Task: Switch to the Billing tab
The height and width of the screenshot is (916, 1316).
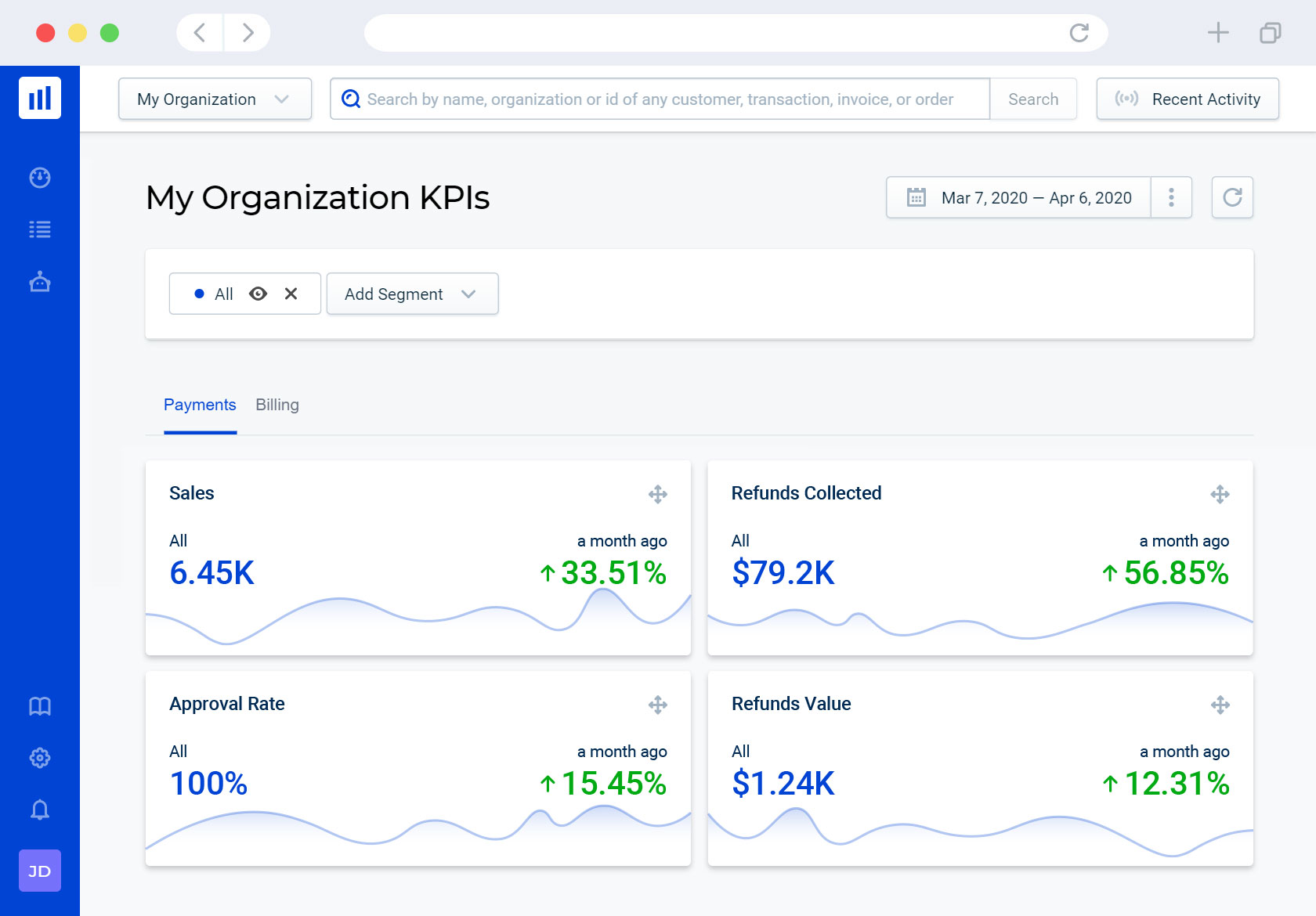Action: pyautogui.click(x=277, y=405)
